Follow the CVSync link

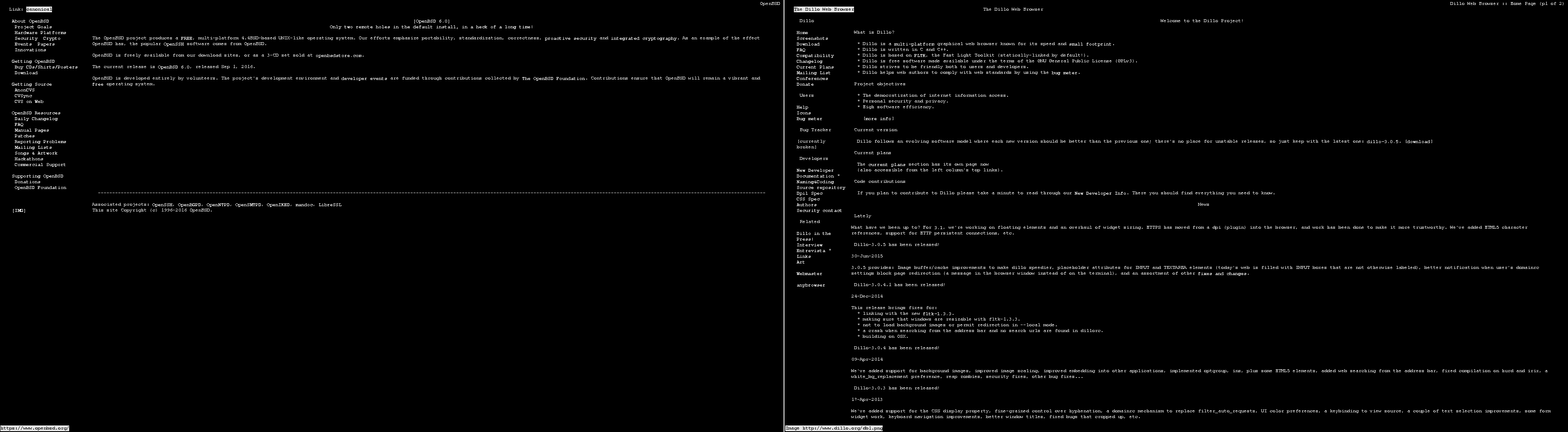click(23, 95)
